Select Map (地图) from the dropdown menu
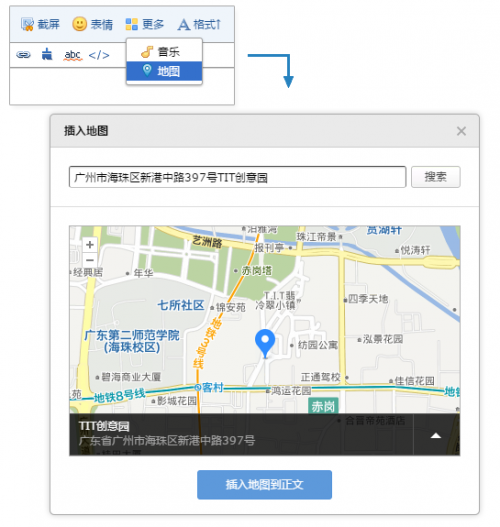The height and width of the screenshot is (527, 500). point(164,71)
